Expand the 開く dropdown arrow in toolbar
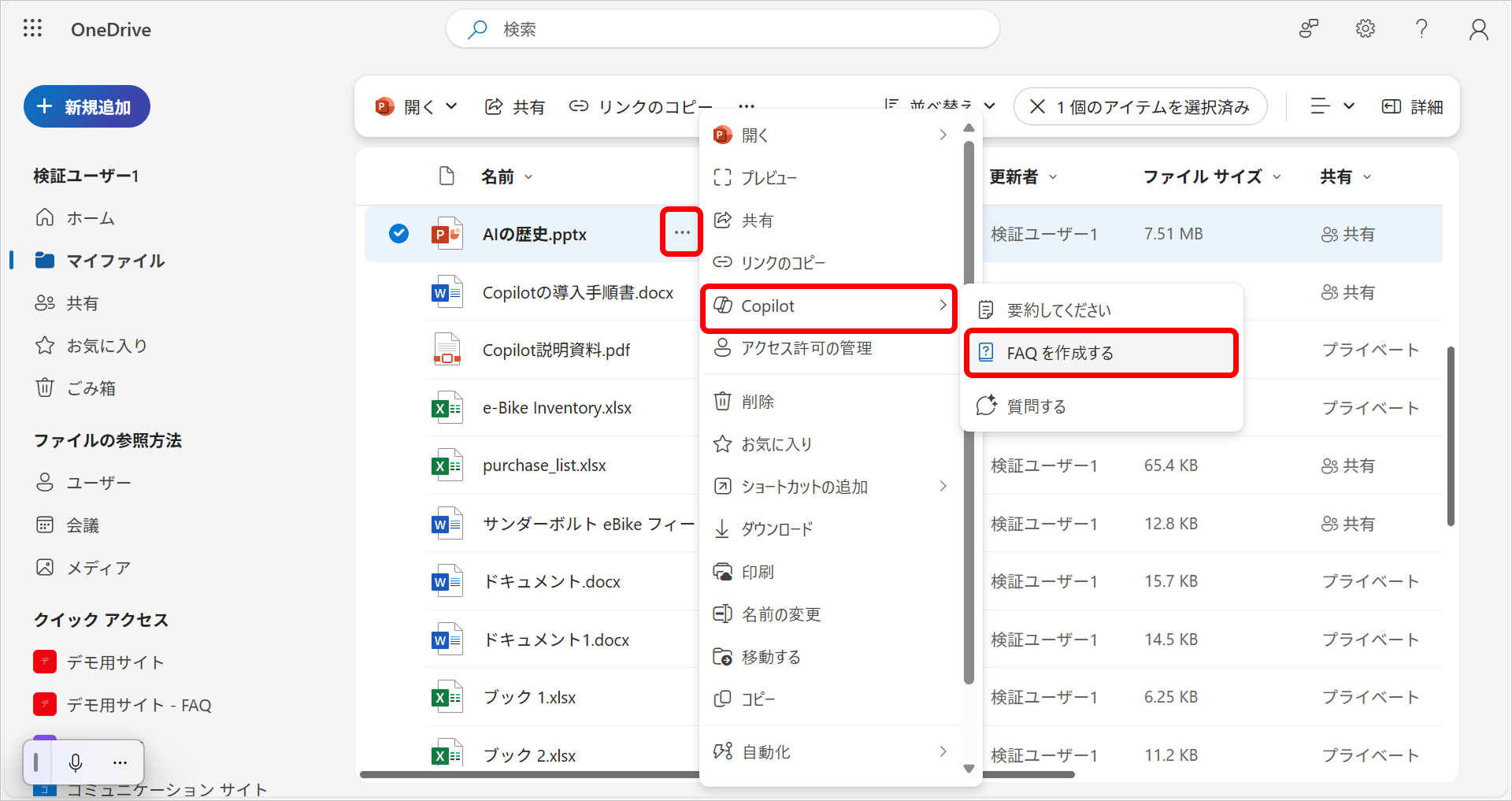This screenshot has width=1512, height=801. 451,106
